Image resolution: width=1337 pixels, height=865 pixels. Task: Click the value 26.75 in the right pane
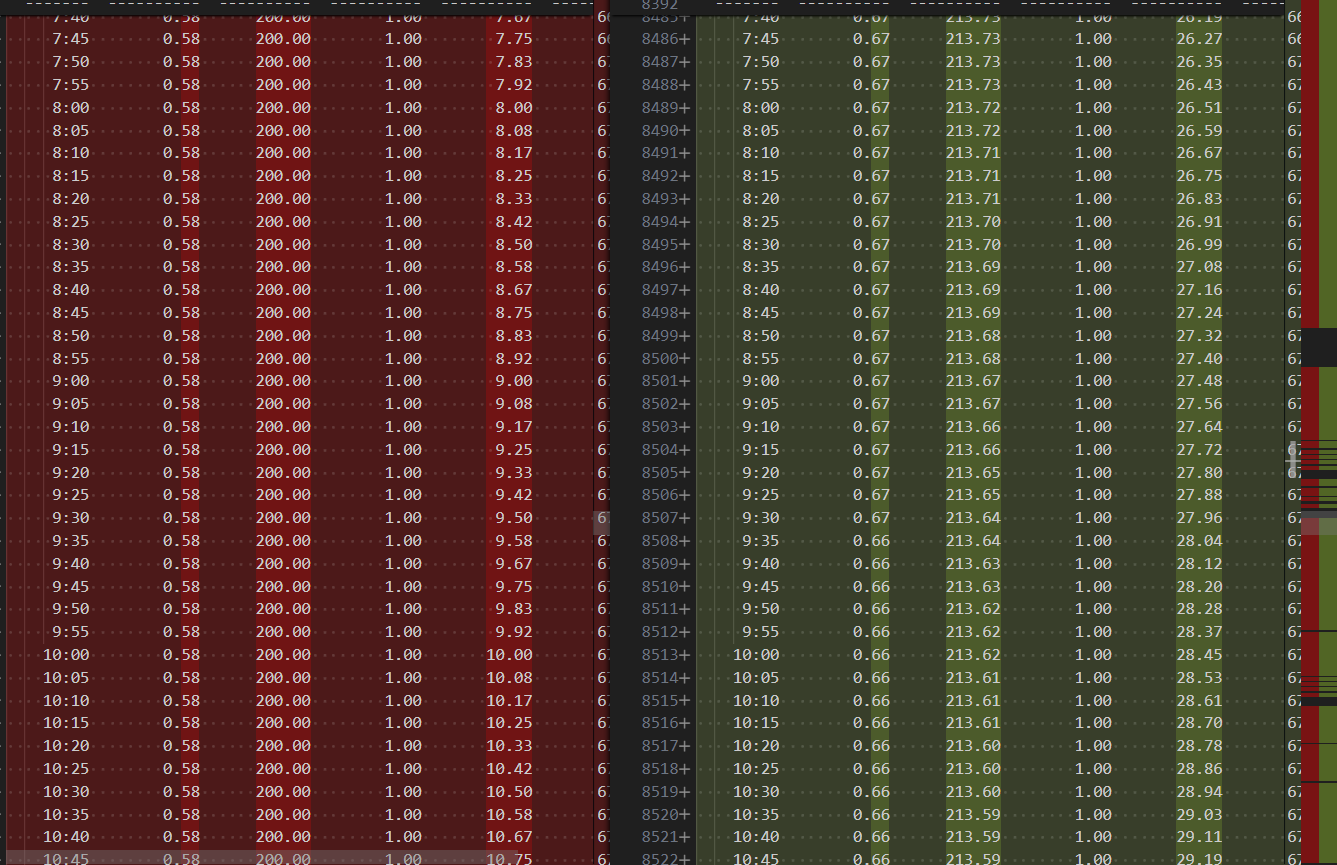(1199, 176)
